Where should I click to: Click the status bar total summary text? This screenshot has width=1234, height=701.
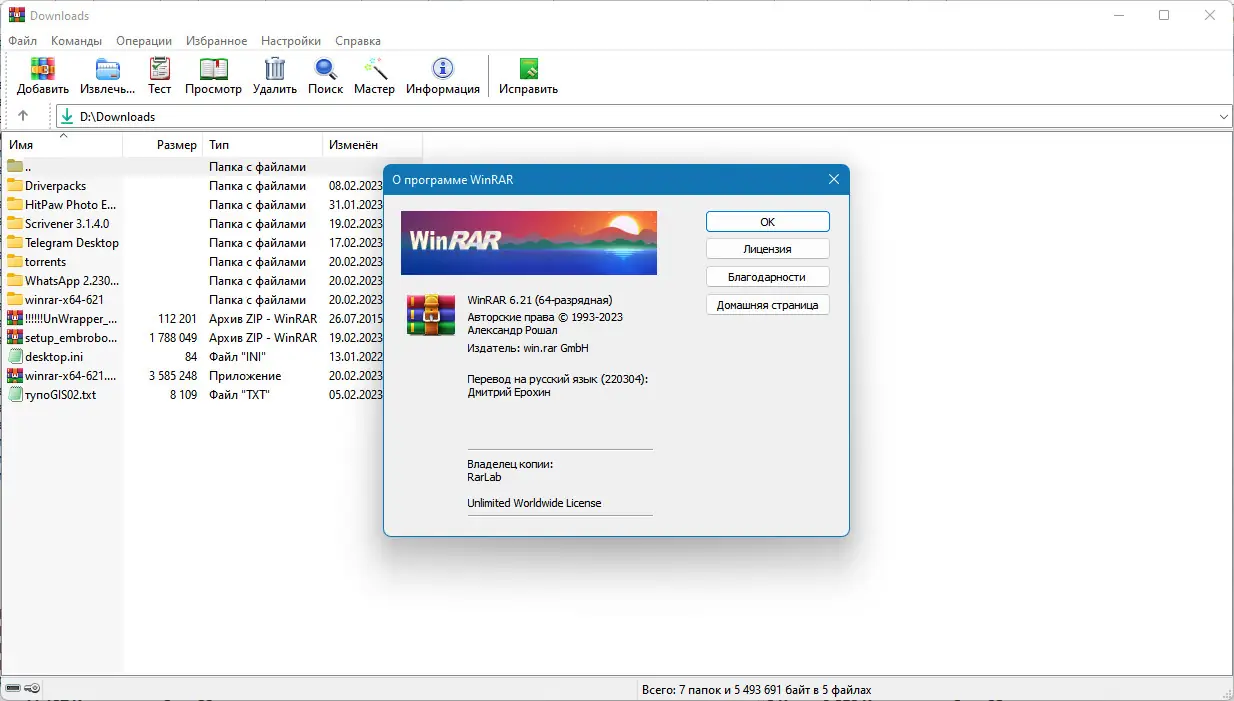tap(755, 690)
